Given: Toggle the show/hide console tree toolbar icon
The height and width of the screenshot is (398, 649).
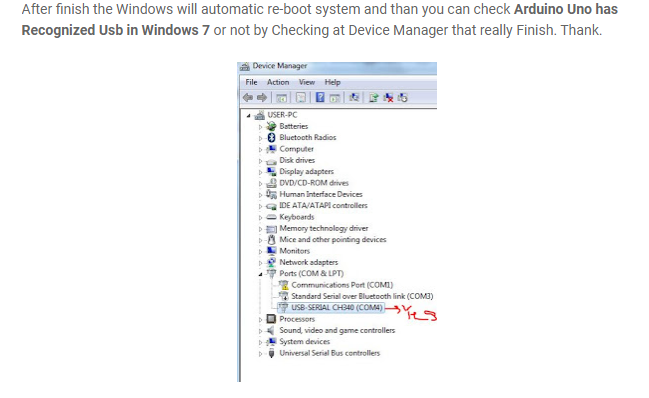Looking at the screenshot, I should tap(281, 98).
